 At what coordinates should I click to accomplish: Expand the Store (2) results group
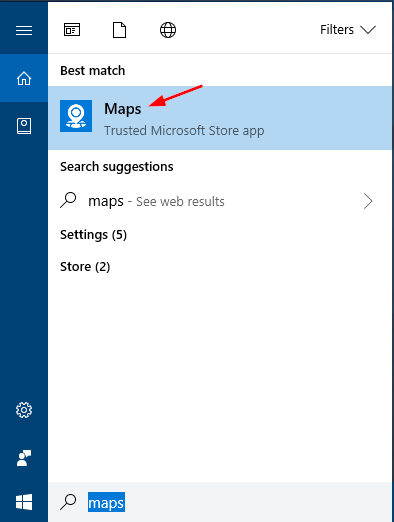tap(85, 267)
